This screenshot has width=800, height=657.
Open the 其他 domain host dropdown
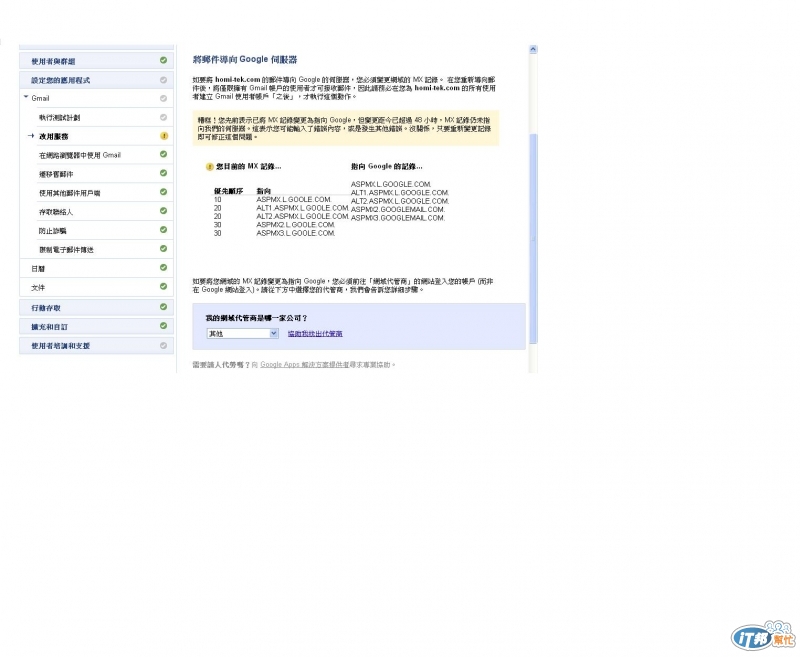[x=242, y=334]
